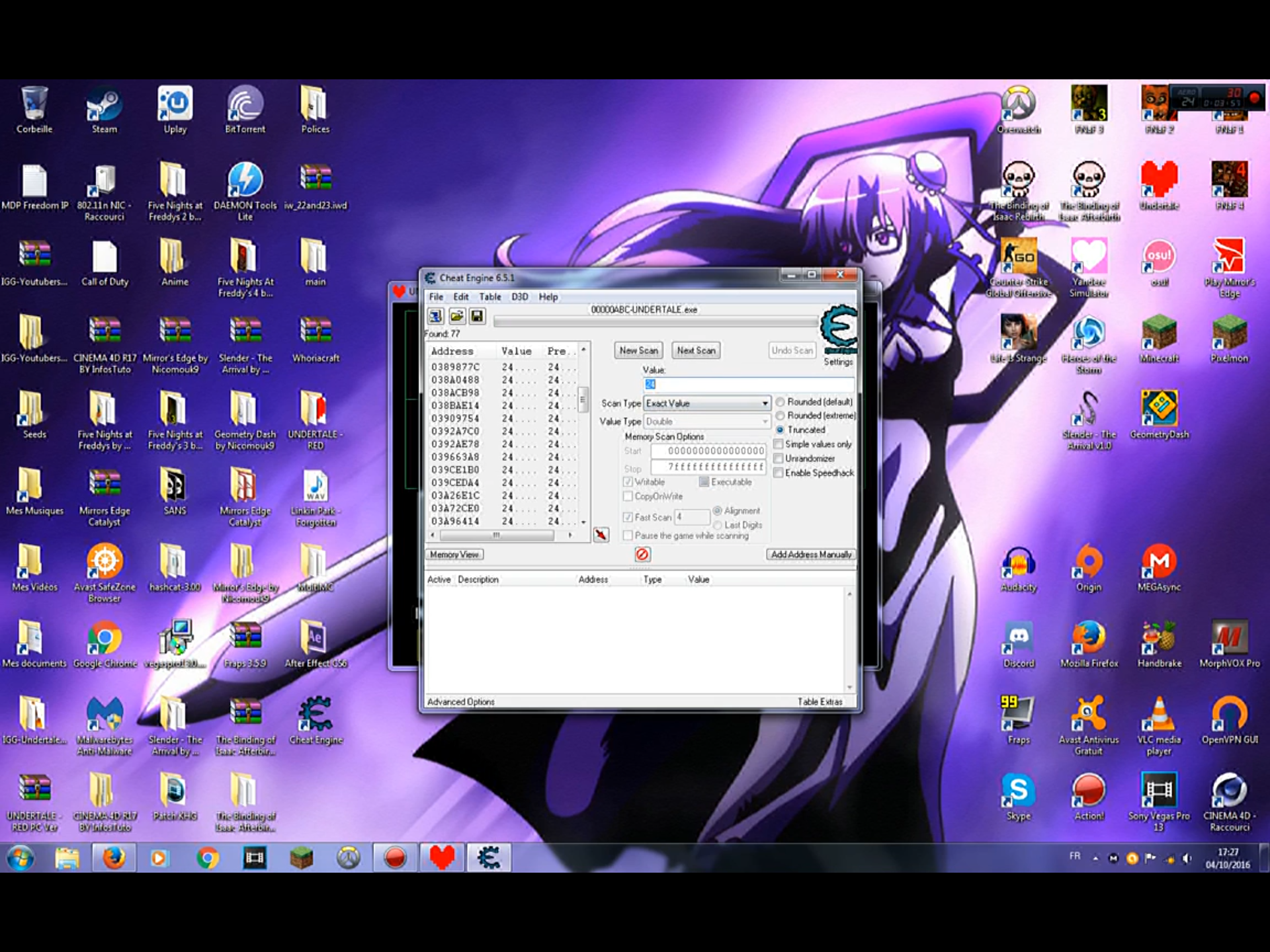Screen dimensions: 1270x952
Task: Click the Value input field
Action: (747, 384)
